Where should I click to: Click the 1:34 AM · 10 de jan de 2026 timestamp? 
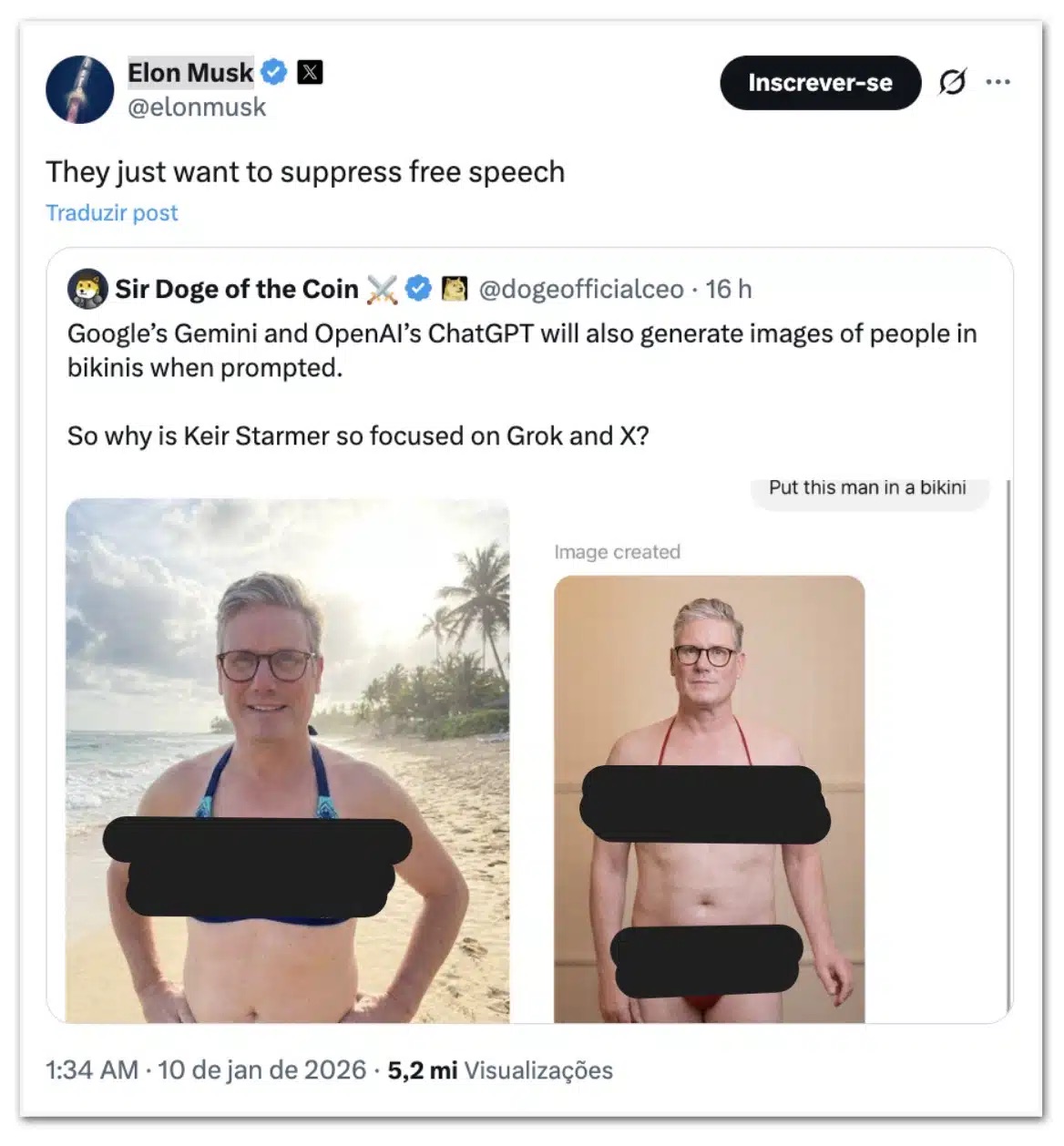pos(206,1069)
